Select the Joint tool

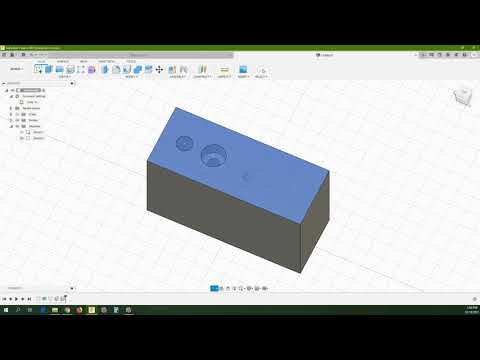183,69
